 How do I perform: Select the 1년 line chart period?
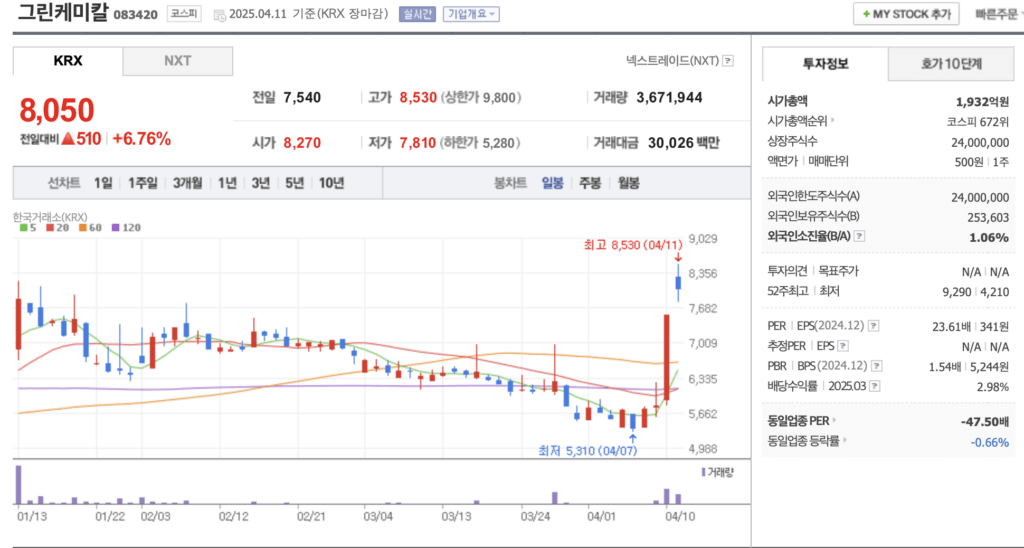click(x=227, y=183)
